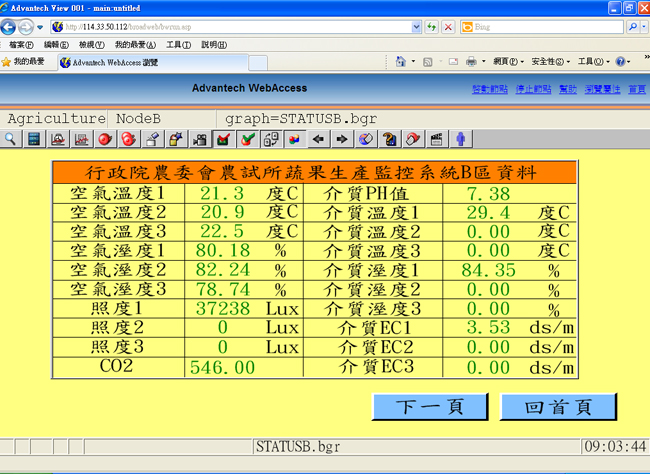Open the 安全性(S) safety dropdown

coord(551,62)
